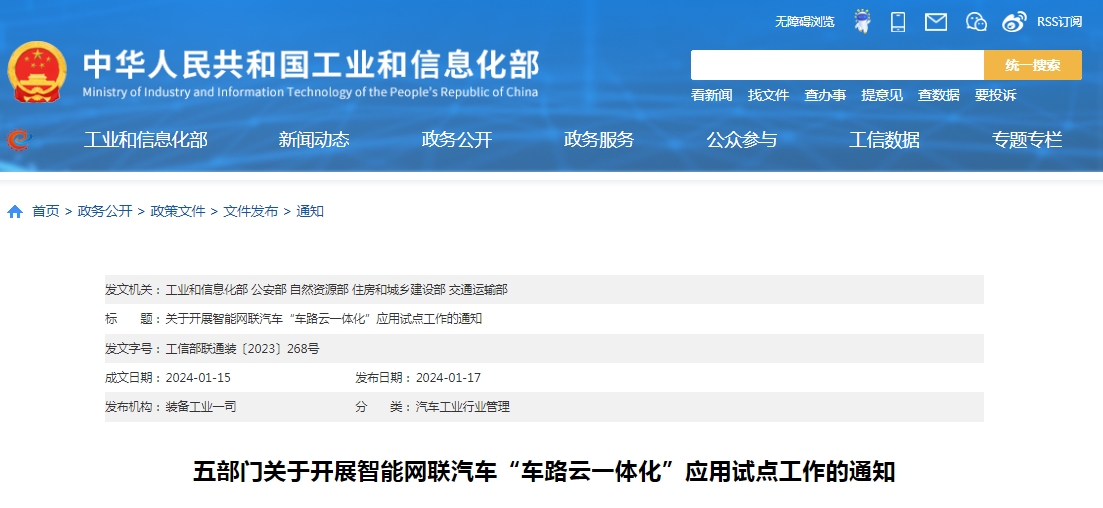Image resolution: width=1103 pixels, height=508 pixels.
Task: Open the 查数据 quick link
Action: click(x=938, y=95)
